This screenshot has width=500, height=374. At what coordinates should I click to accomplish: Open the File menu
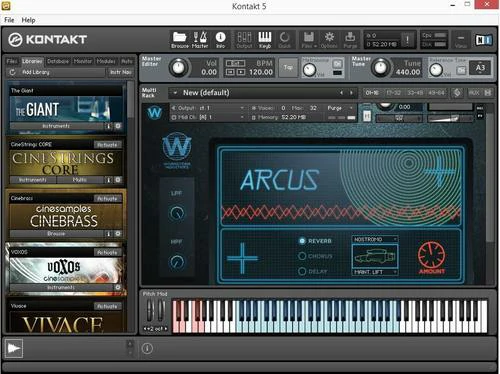9,20
